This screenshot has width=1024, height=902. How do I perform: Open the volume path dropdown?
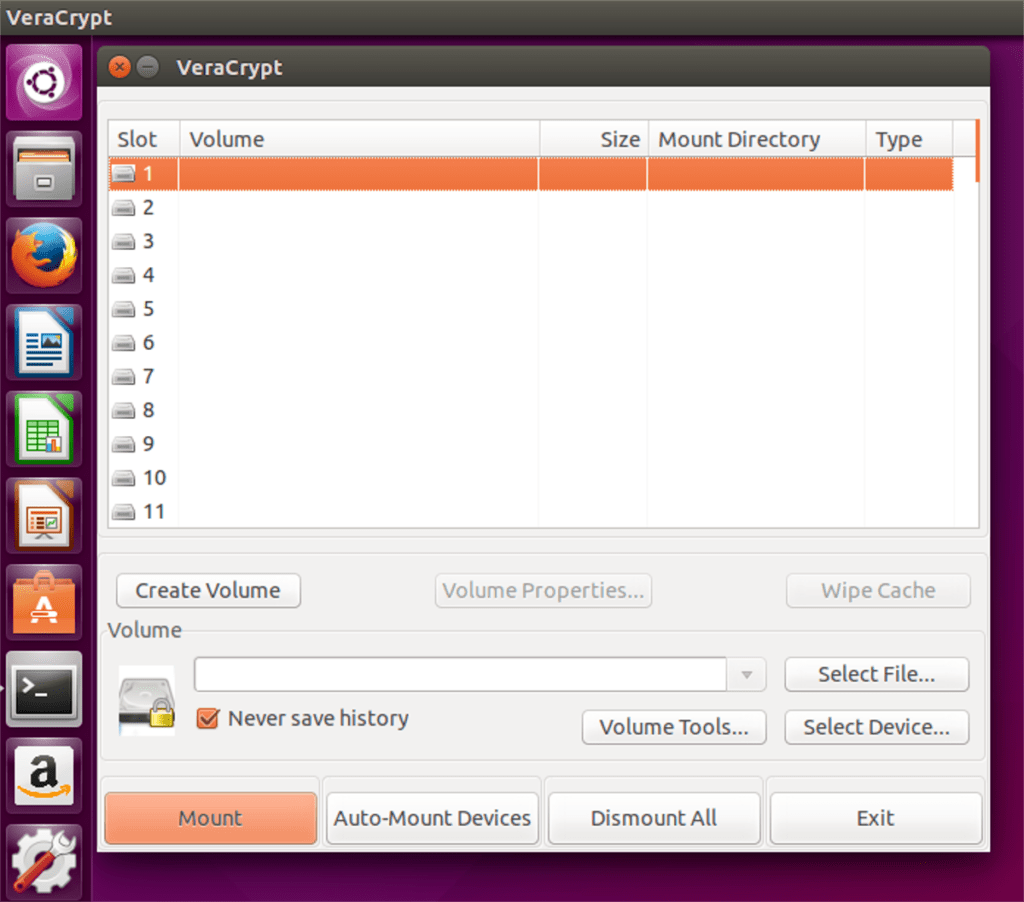pyautogui.click(x=745, y=674)
